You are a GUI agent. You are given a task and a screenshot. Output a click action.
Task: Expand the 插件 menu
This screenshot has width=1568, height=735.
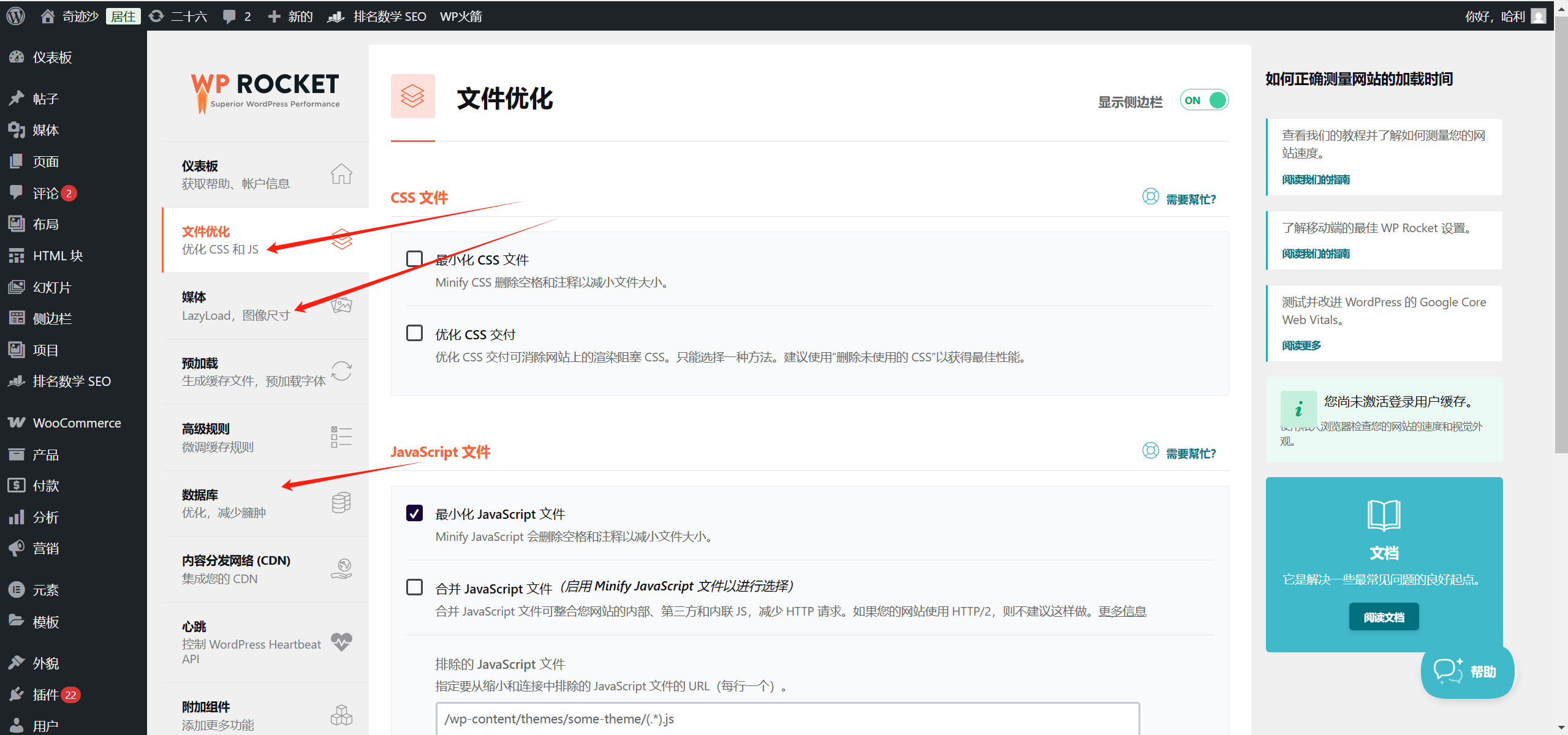point(45,694)
